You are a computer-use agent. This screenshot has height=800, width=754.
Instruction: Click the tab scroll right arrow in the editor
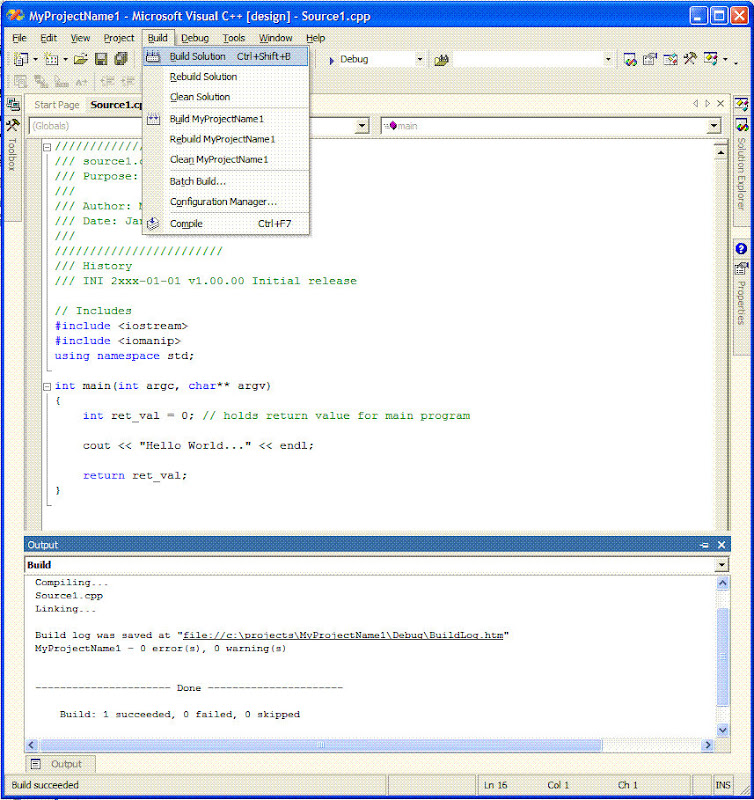708,104
